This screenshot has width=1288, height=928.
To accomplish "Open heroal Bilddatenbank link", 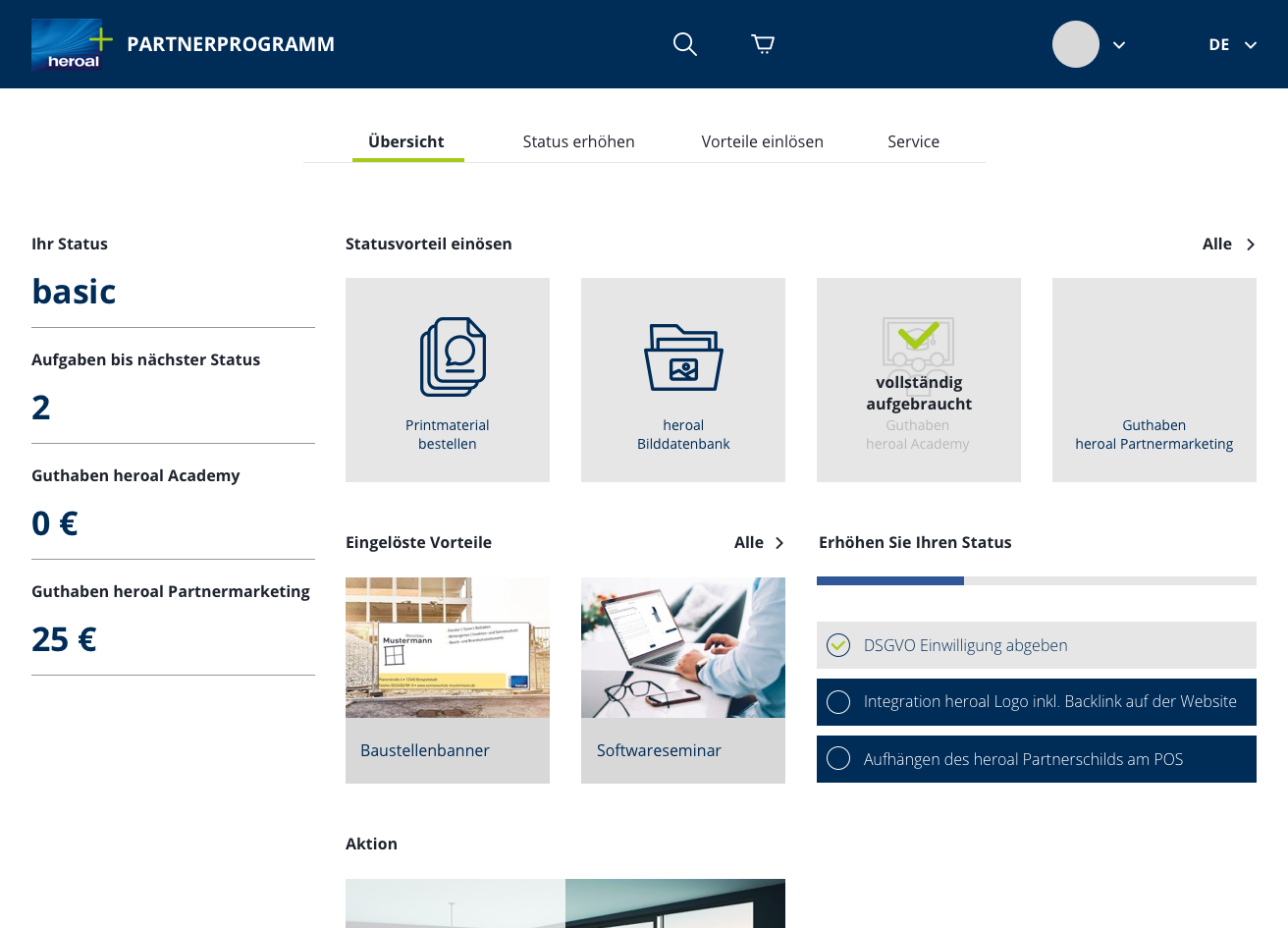I will [x=683, y=434].
